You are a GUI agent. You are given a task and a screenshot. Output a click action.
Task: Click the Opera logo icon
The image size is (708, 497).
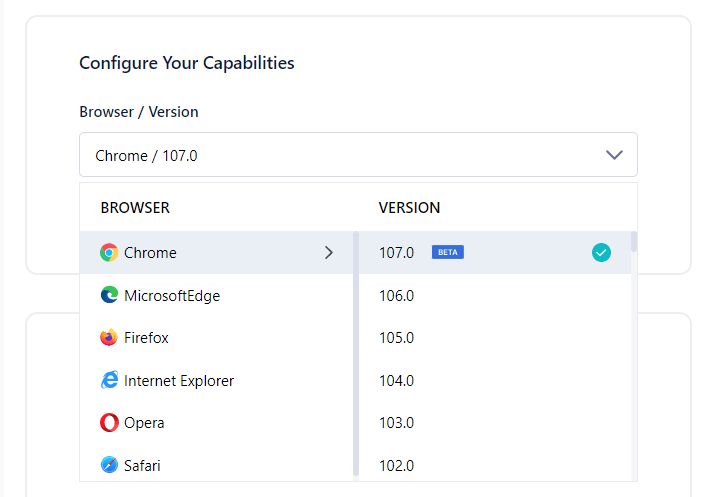click(x=109, y=423)
